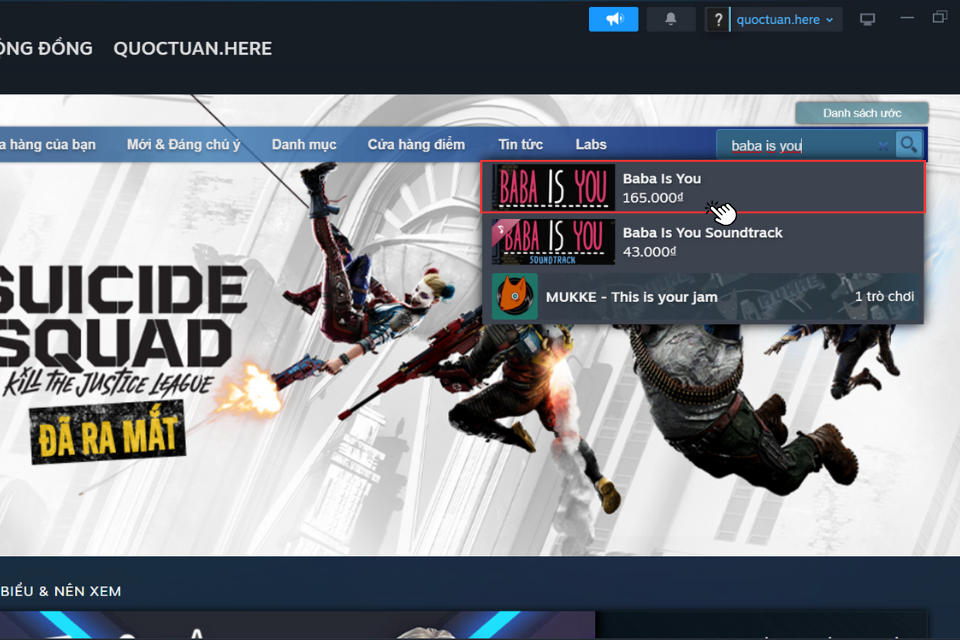Open the Baba Is You Soundtrack thumbnail
Viewport: 960px width, 640px height.
(553, 242)
